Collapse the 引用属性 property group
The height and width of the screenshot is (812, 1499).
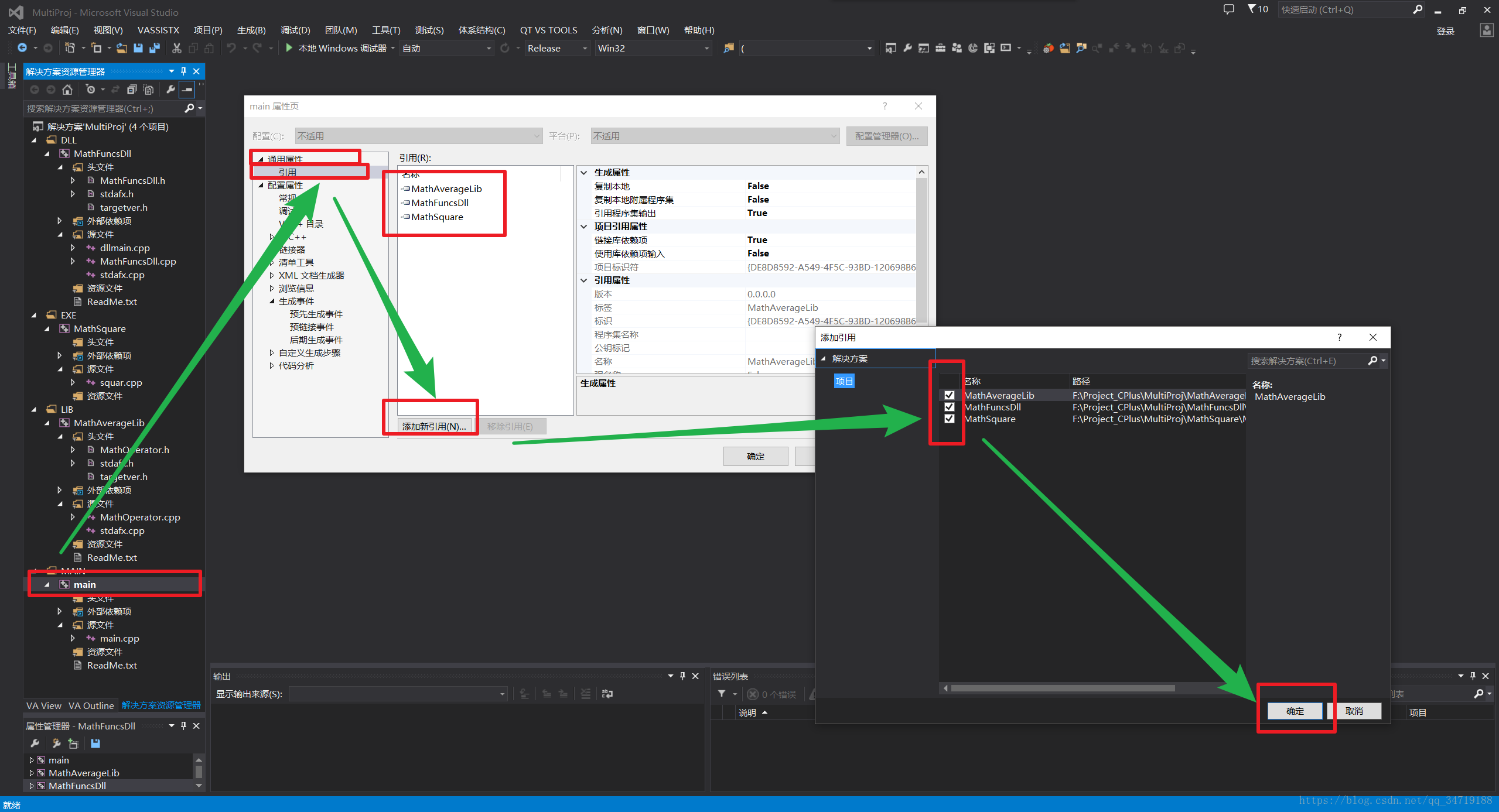click(584, 280)
